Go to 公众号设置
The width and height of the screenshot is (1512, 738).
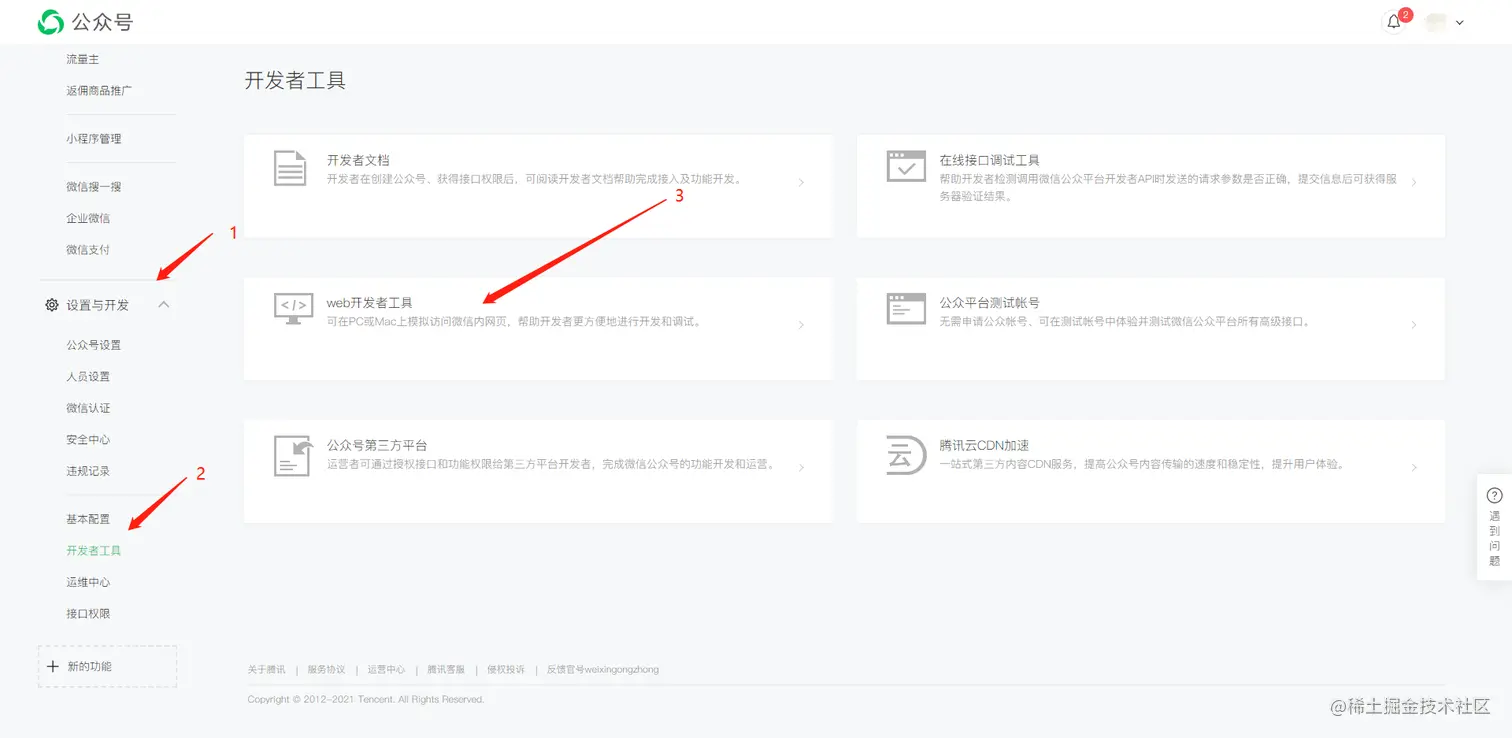point(94,345)
